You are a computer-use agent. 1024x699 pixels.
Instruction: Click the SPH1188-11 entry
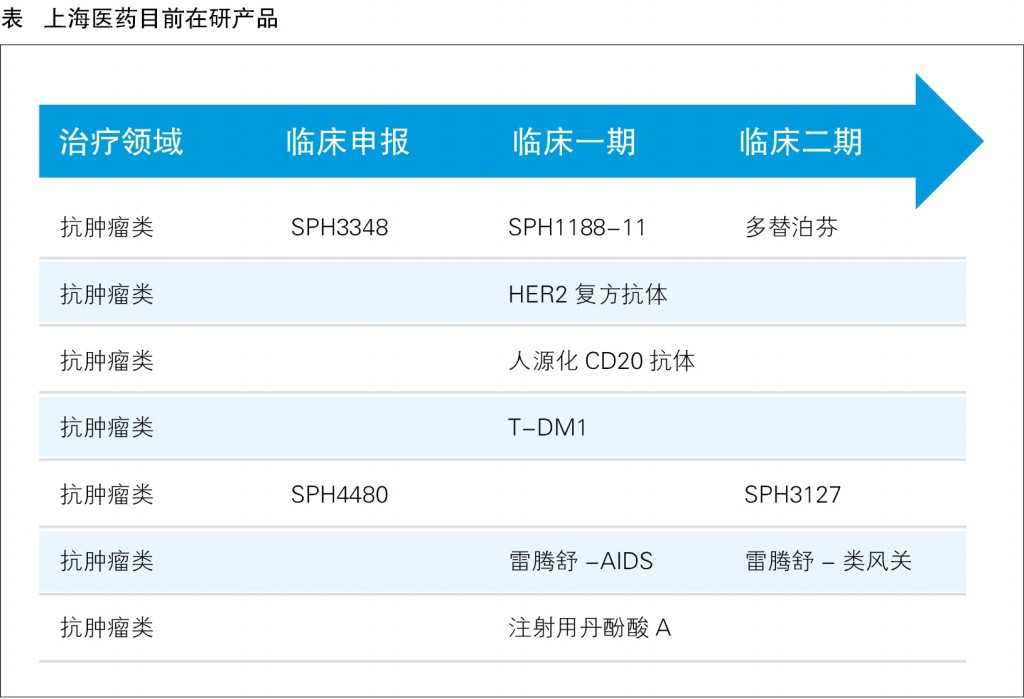[577, 228]
